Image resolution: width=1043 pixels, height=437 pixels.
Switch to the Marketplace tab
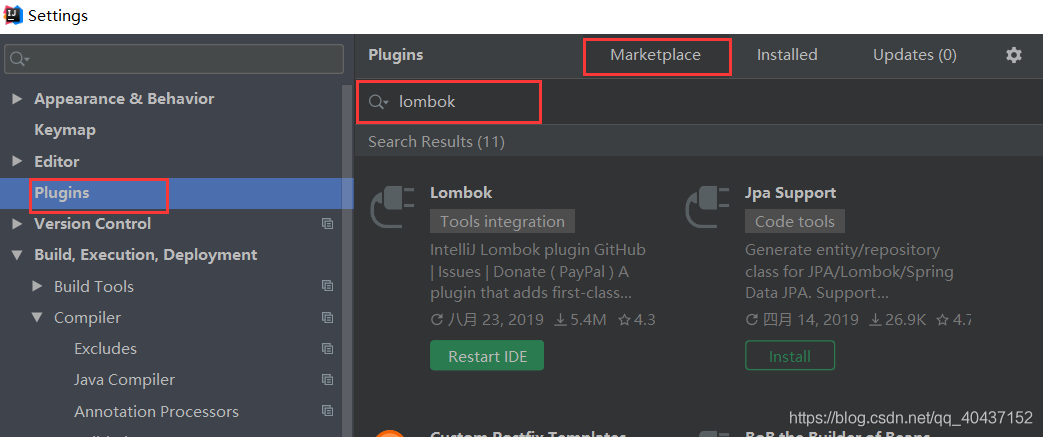655,55
